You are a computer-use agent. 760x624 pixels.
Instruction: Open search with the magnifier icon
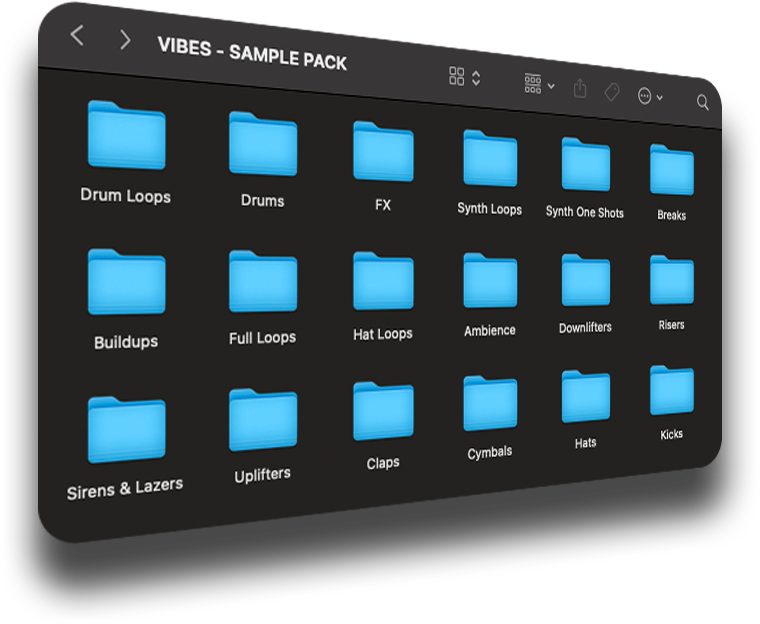coord(702,102)
